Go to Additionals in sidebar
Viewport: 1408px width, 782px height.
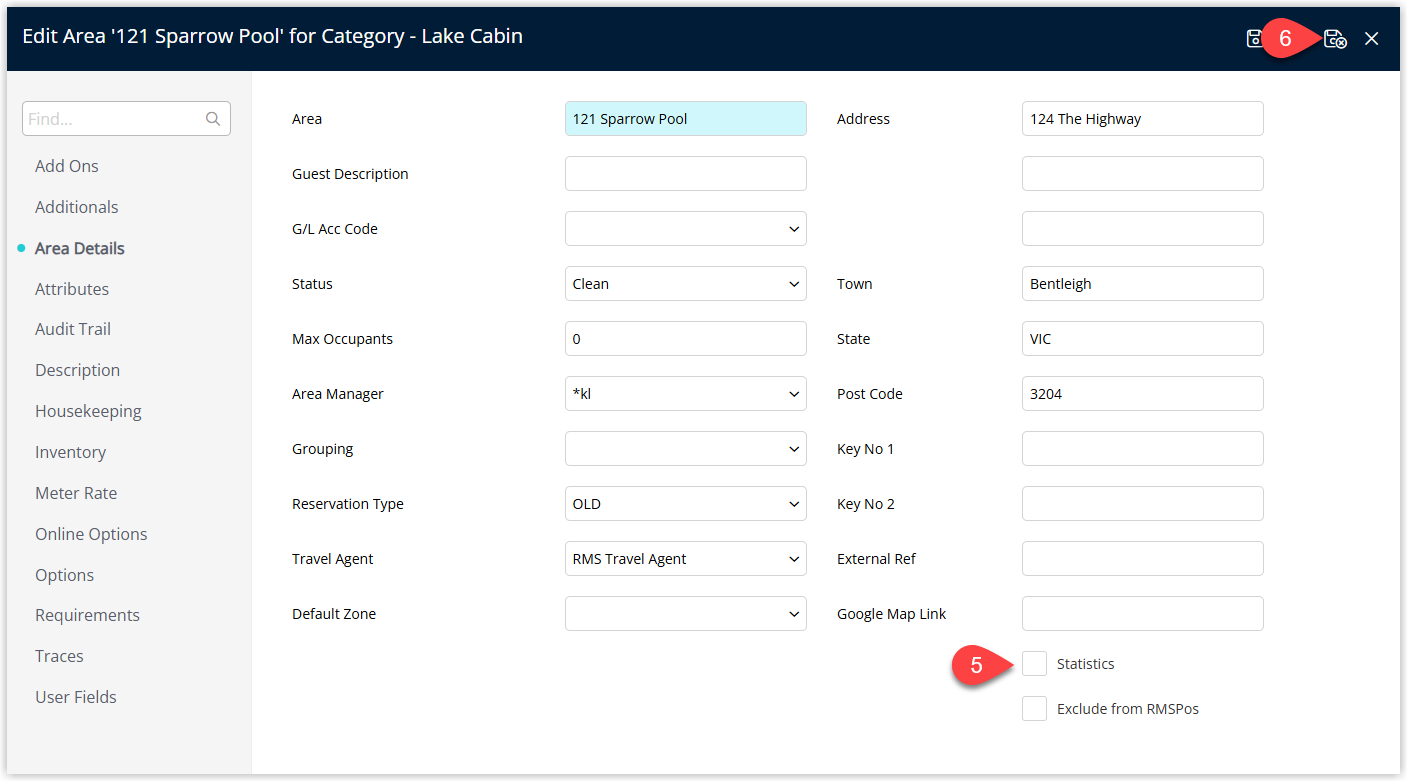tap(77, 207)
